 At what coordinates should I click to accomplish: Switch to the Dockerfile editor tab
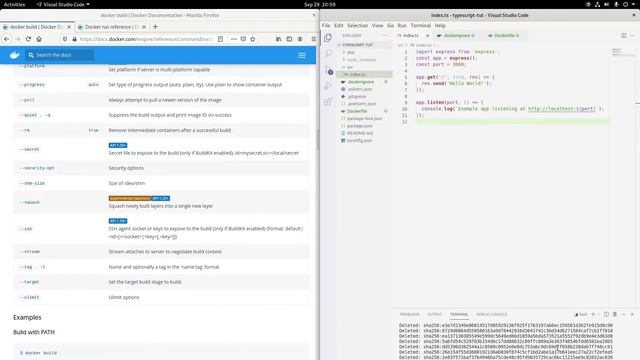[x=505, y=36]
